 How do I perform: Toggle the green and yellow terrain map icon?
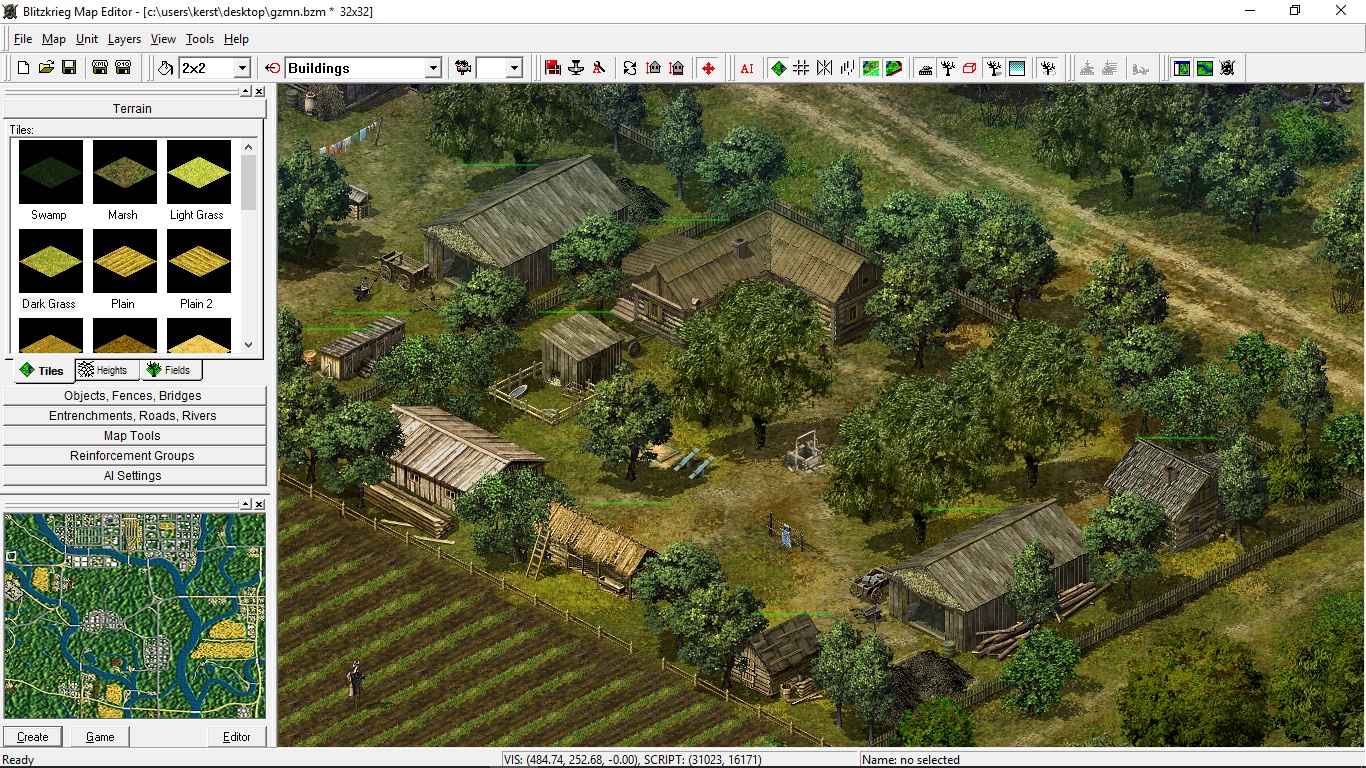871,68
